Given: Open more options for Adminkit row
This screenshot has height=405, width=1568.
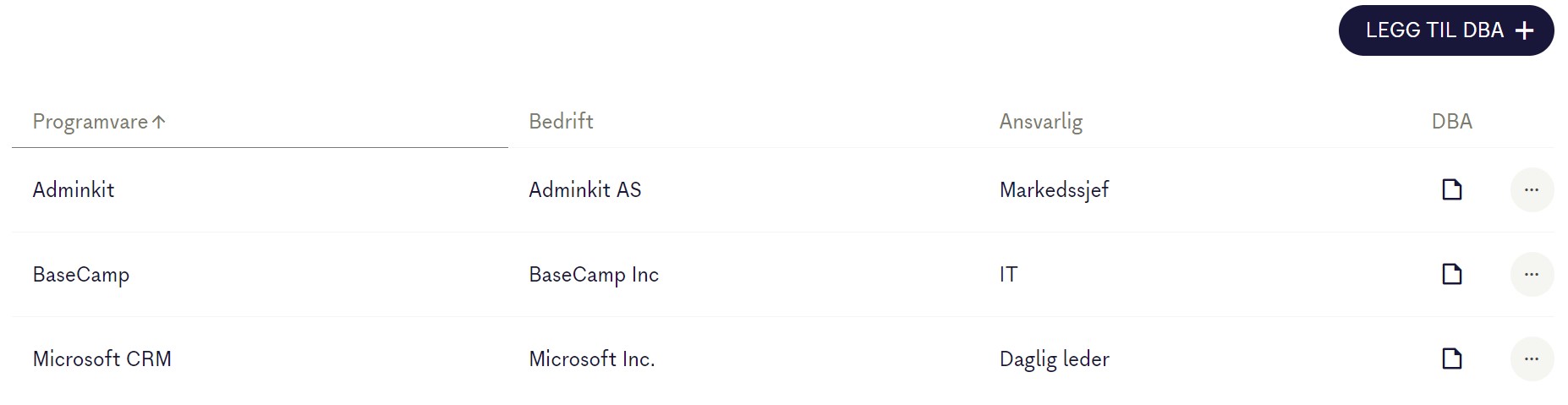Looking at the screenshot, I should [x=1531, y=189].
